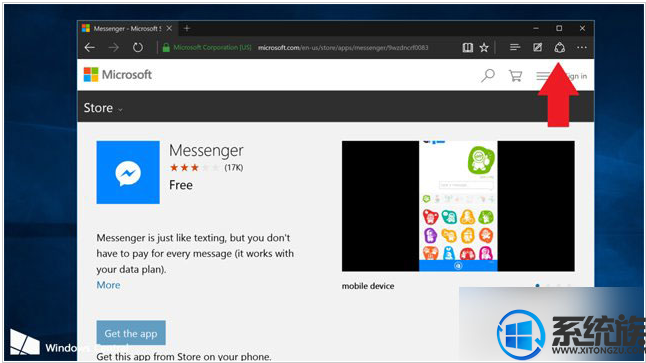Click the mobile device caption

click(x=368, y=286)
